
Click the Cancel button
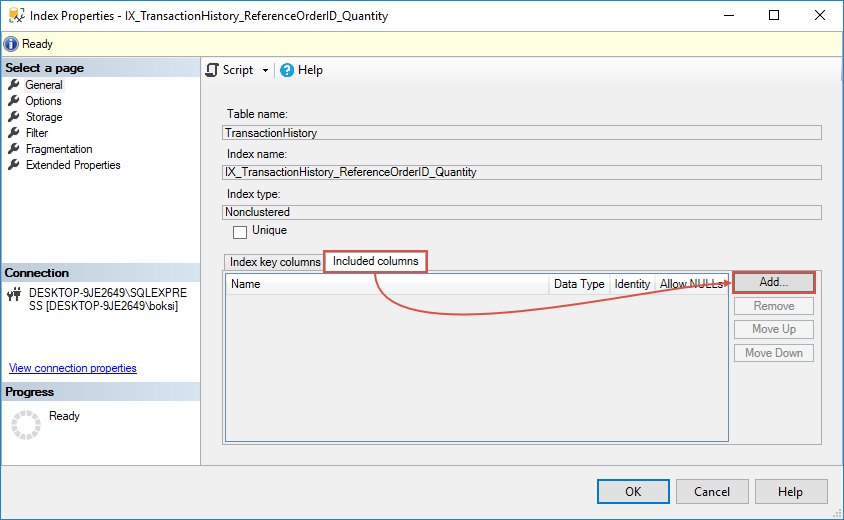712,491
